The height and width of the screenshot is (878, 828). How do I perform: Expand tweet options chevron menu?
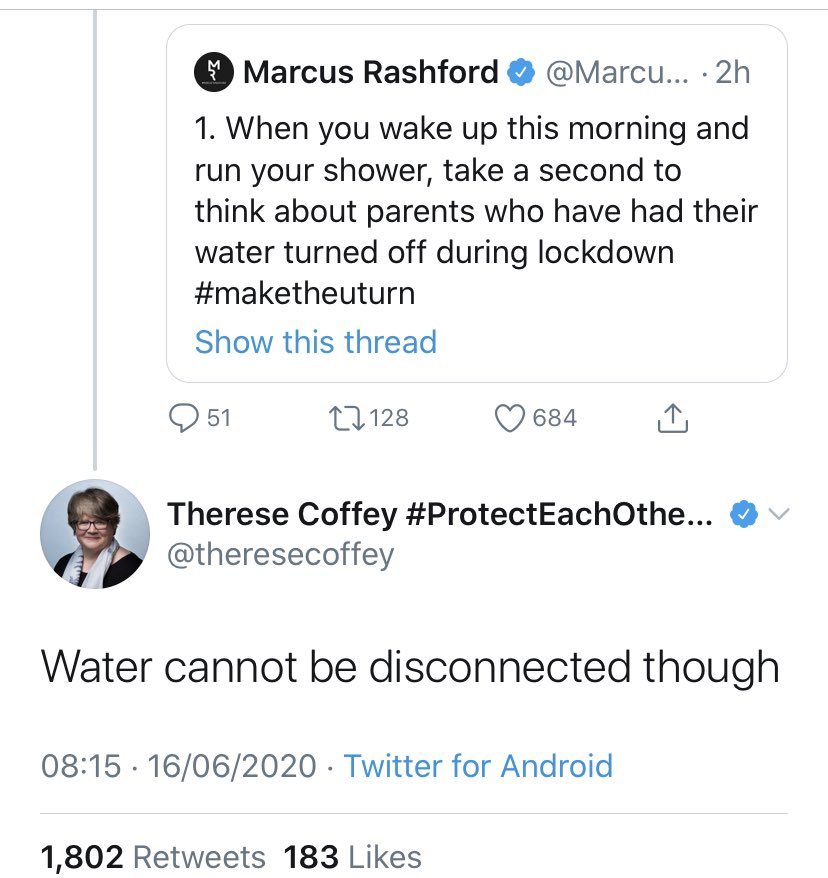point(779,514)
